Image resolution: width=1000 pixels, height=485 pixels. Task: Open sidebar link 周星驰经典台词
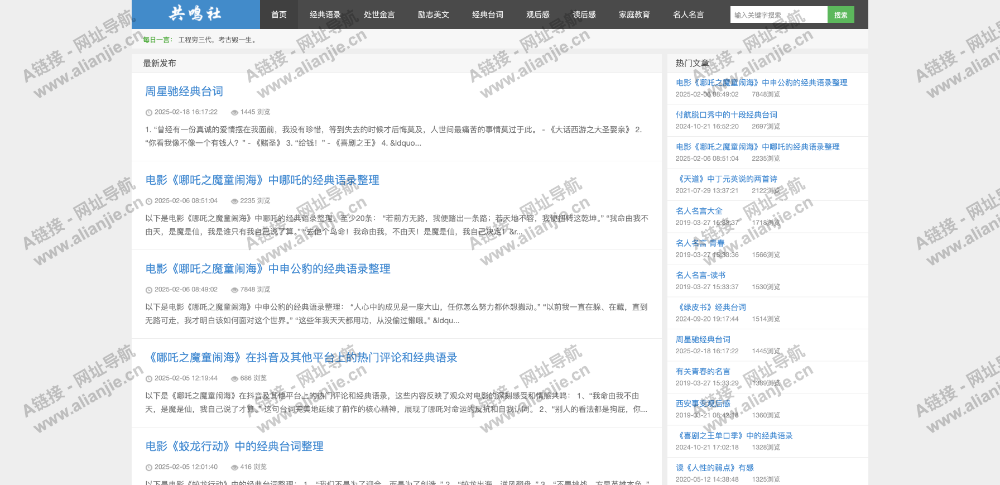703,340
